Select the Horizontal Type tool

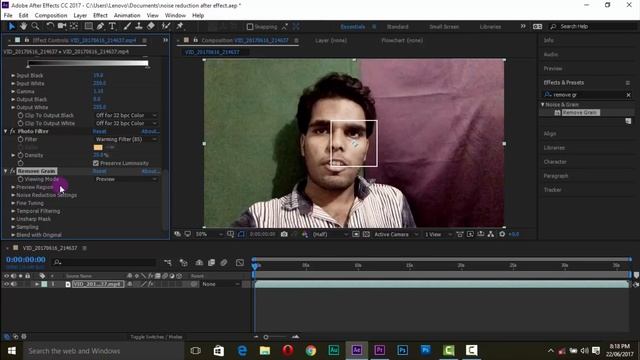click(x=112, y=26)
